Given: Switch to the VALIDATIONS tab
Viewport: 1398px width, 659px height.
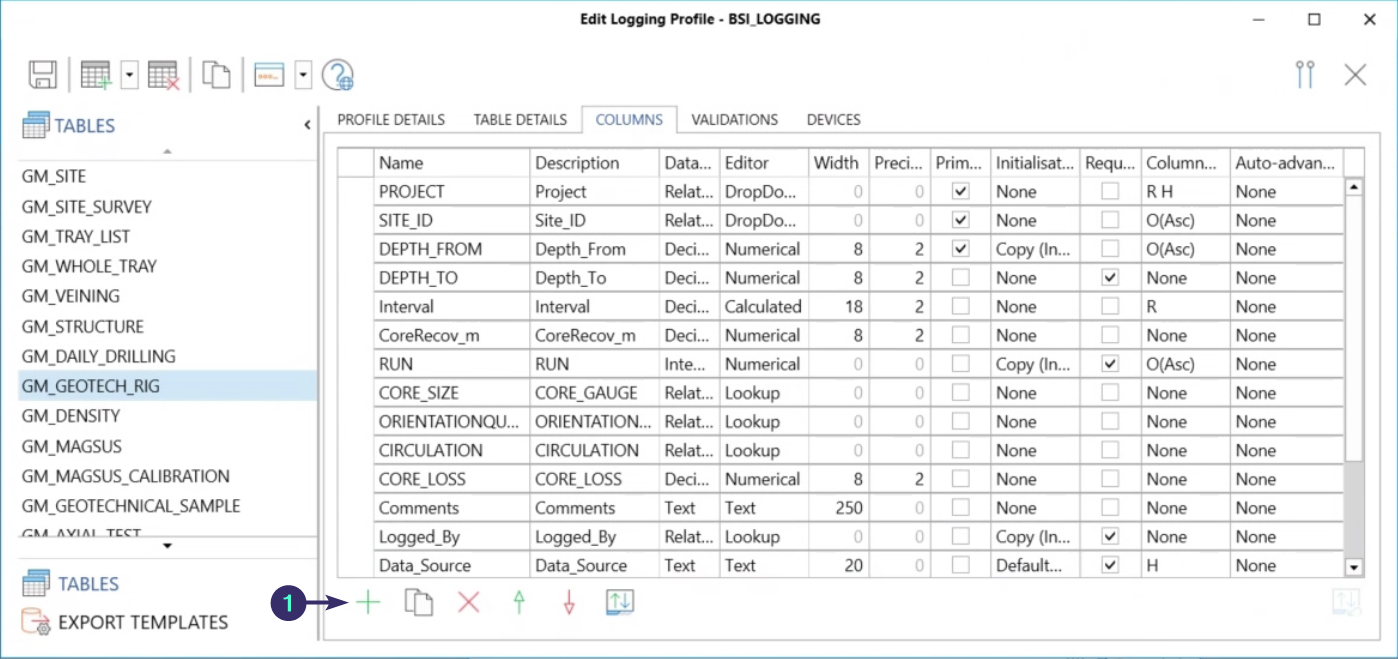Looking at the screenshot, I should click(x=735, y=119).
